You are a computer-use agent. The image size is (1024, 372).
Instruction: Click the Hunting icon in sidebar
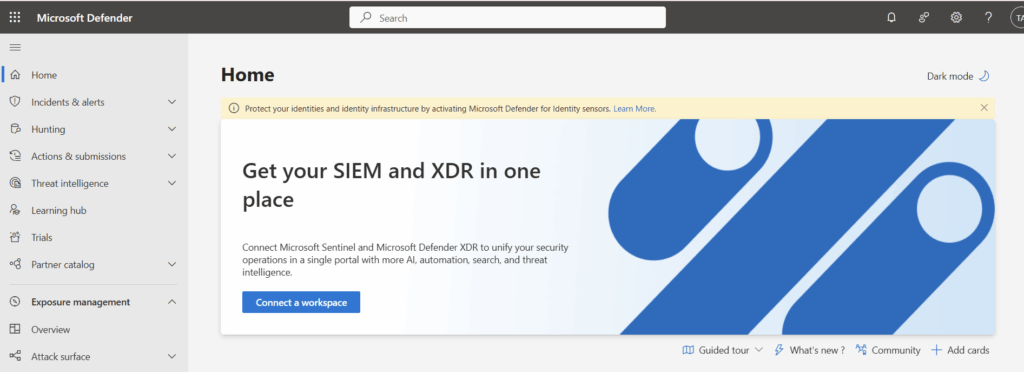(15, 129)
